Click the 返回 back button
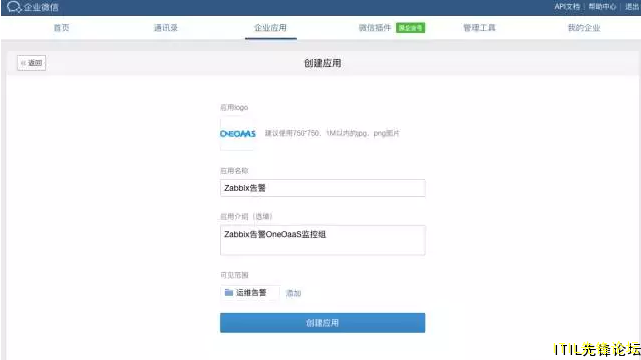The image size is (641, 360). pyautogui.click(x=31, y=63)
